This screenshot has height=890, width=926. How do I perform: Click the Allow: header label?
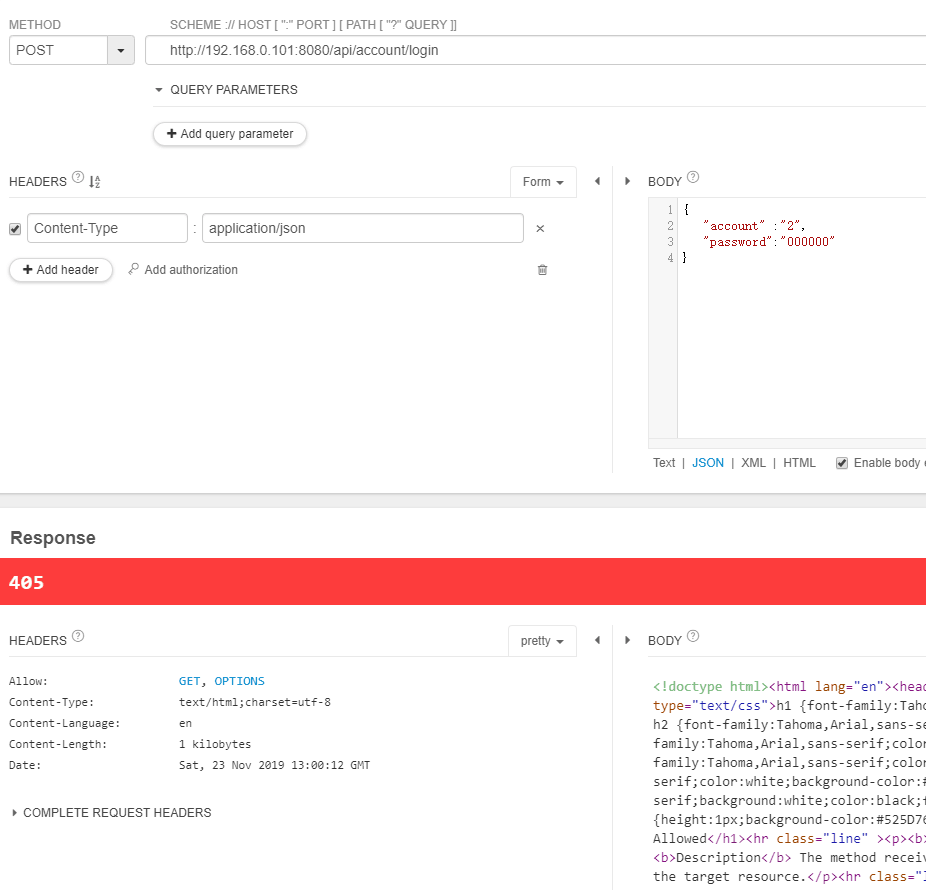(28, 682)
